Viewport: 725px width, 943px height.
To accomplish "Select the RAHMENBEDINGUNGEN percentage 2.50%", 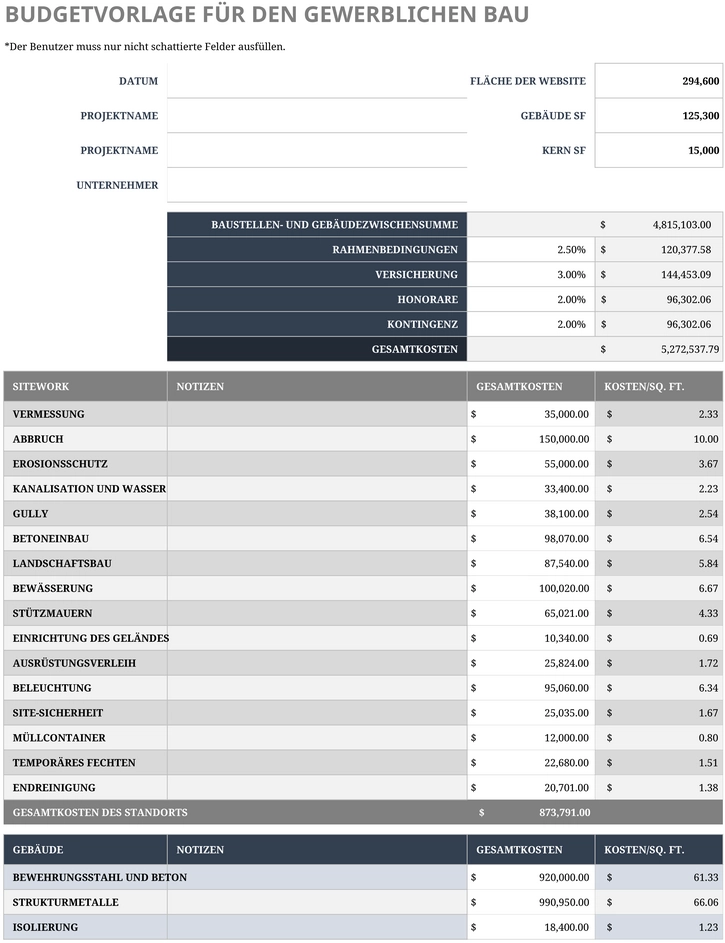I will point(531,250).
